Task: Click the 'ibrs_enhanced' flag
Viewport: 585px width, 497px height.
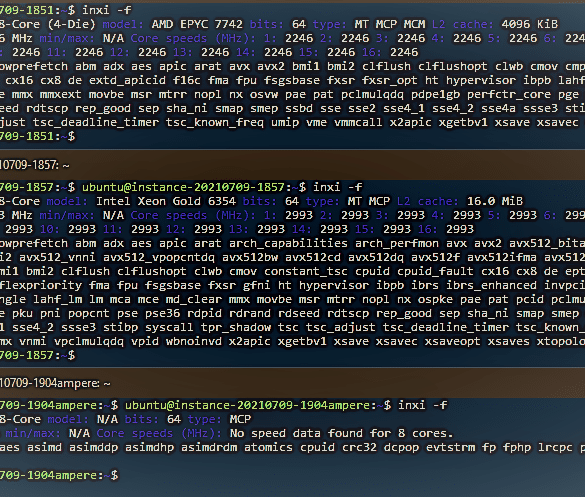Action: coord(491,285)
